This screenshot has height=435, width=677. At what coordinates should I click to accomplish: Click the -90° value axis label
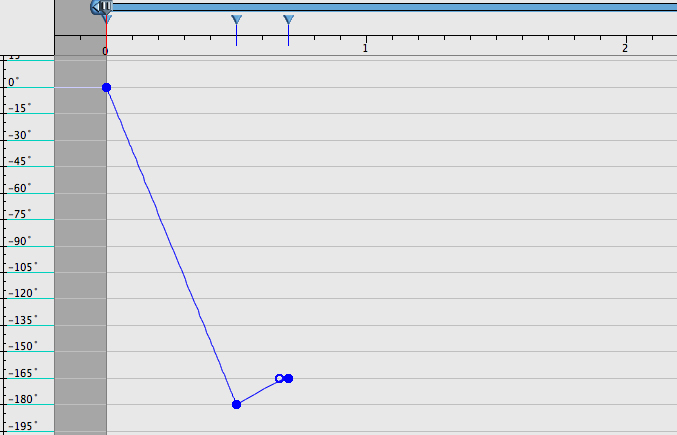pos(20,241)
